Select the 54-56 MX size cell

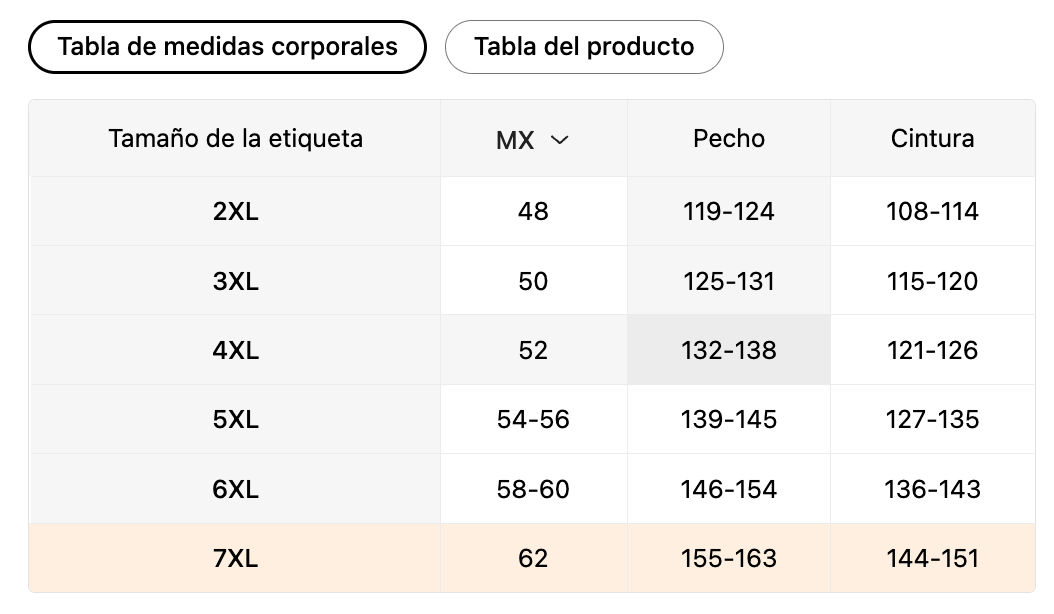pos(533,420)
